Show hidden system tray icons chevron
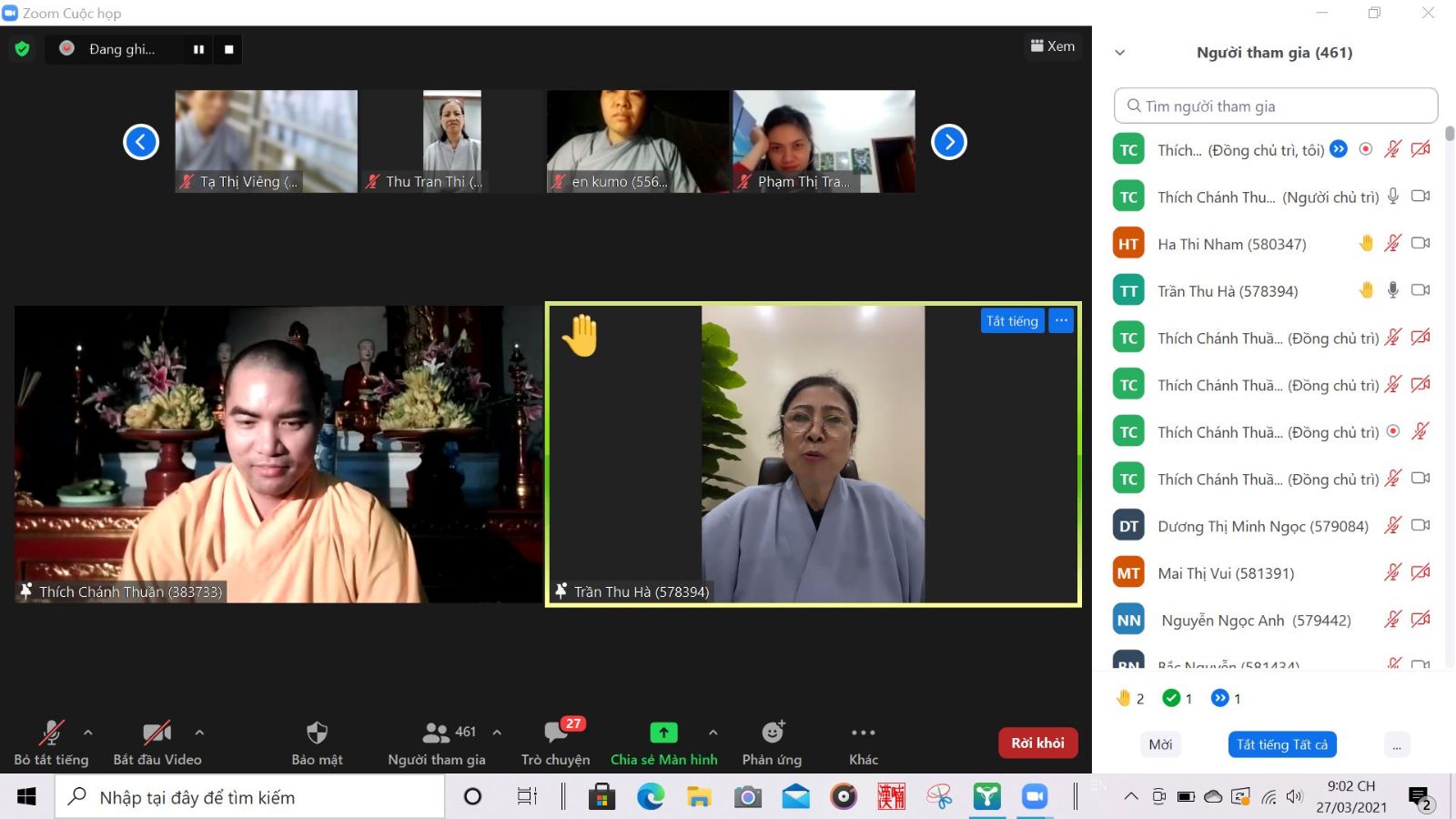The width and height of the screenshot is (1456, 819). click(1131, 797)
